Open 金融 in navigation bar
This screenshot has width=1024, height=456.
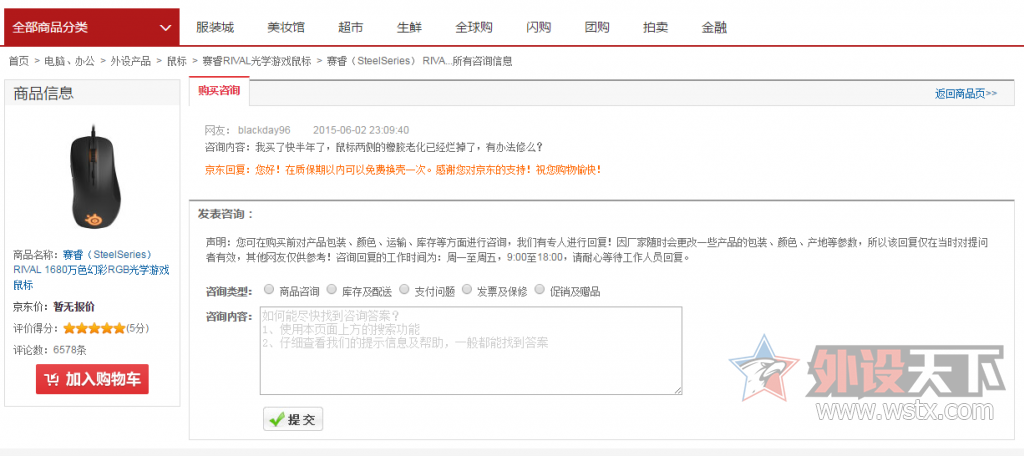[714, 27]
